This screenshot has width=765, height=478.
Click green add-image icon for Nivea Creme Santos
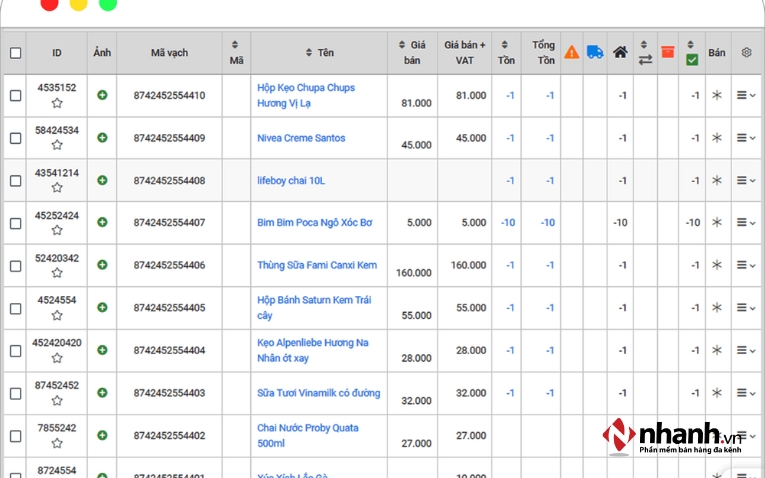(x=102, y=138)
